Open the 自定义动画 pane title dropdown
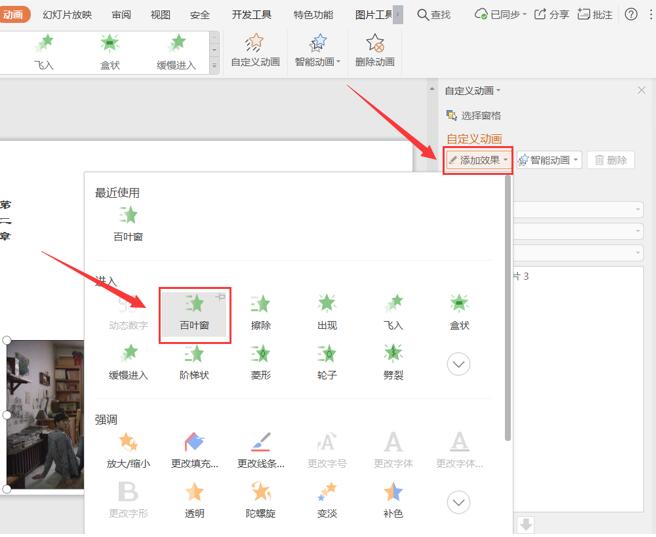Screen dimensions: 656x537 click(472, 91)
